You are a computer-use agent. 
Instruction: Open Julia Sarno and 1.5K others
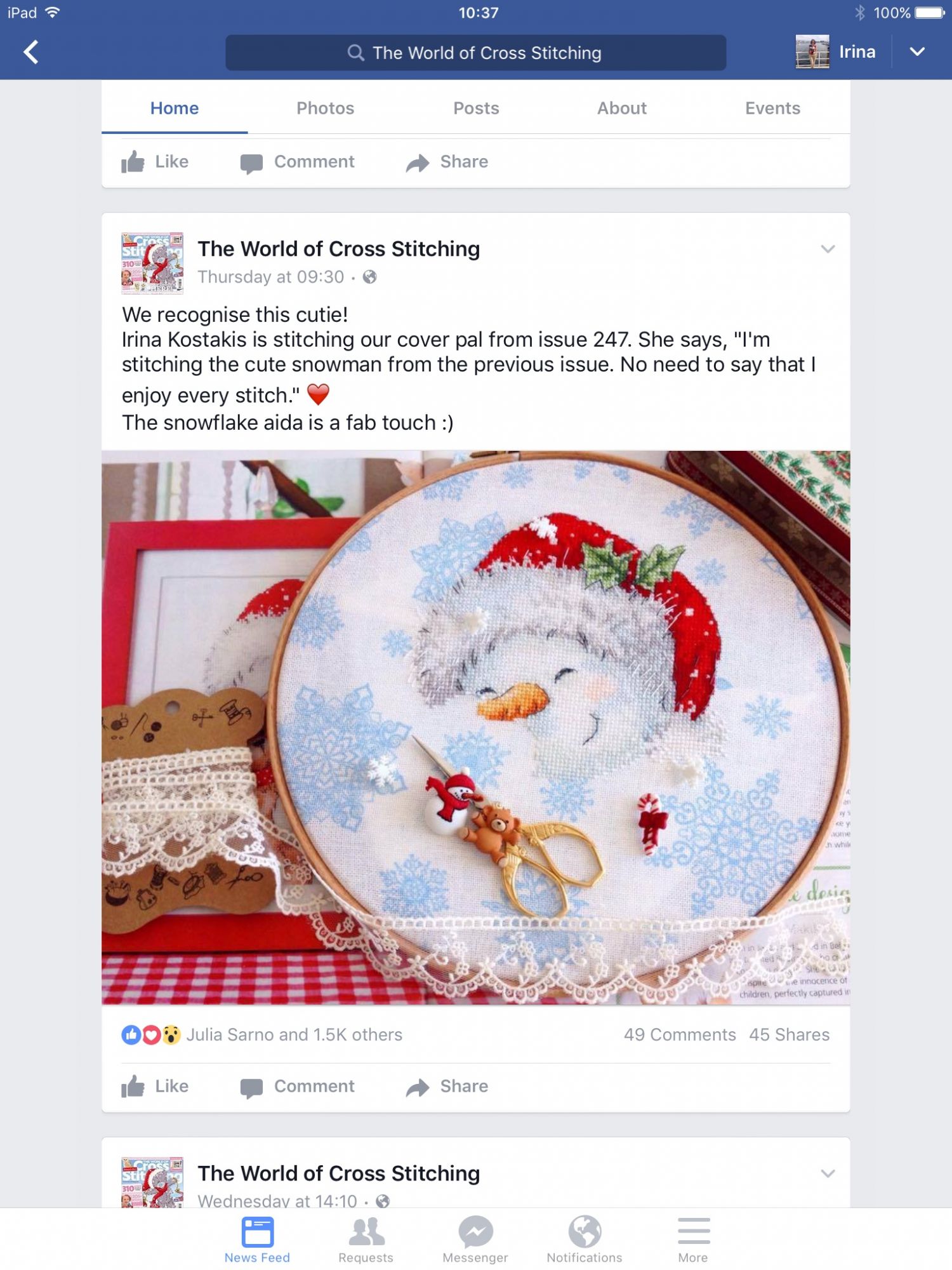pyautogui.click(x=294, y=1035)
